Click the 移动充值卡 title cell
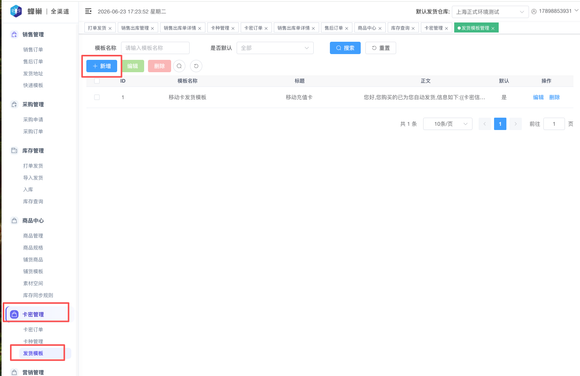The height and width of the screenshot is (376, 580). click(x=299, y=97)
